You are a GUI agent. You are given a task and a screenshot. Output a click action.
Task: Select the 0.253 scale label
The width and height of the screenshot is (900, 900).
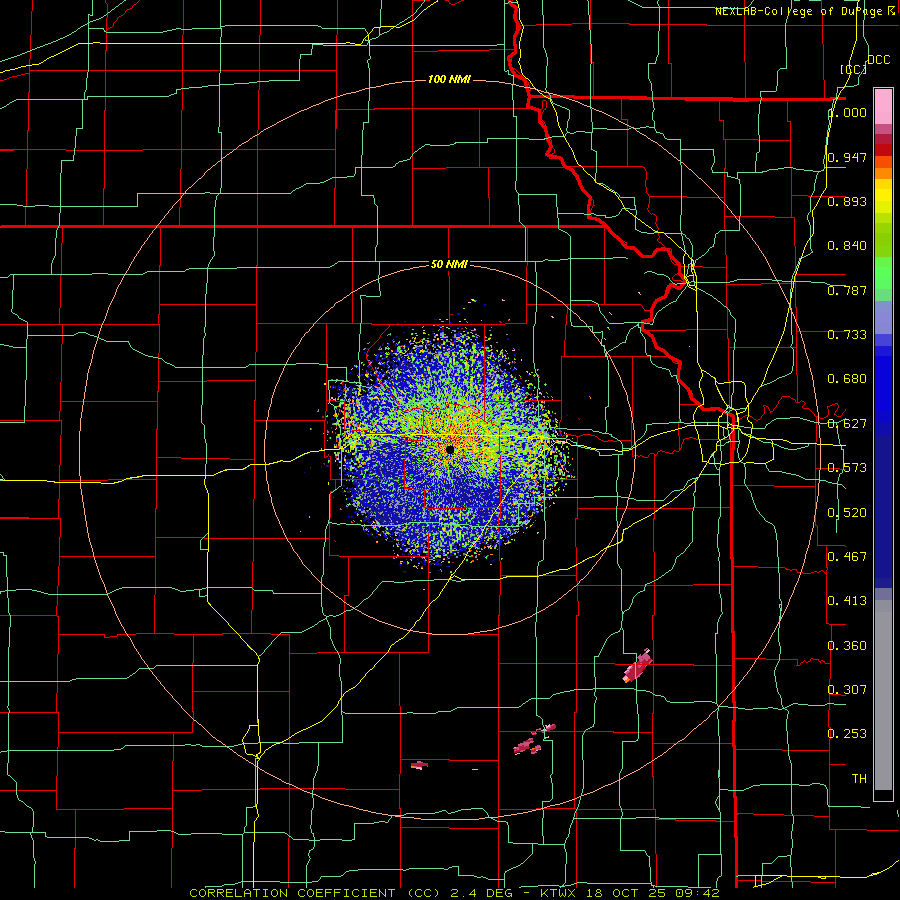[x=847, y=734]
